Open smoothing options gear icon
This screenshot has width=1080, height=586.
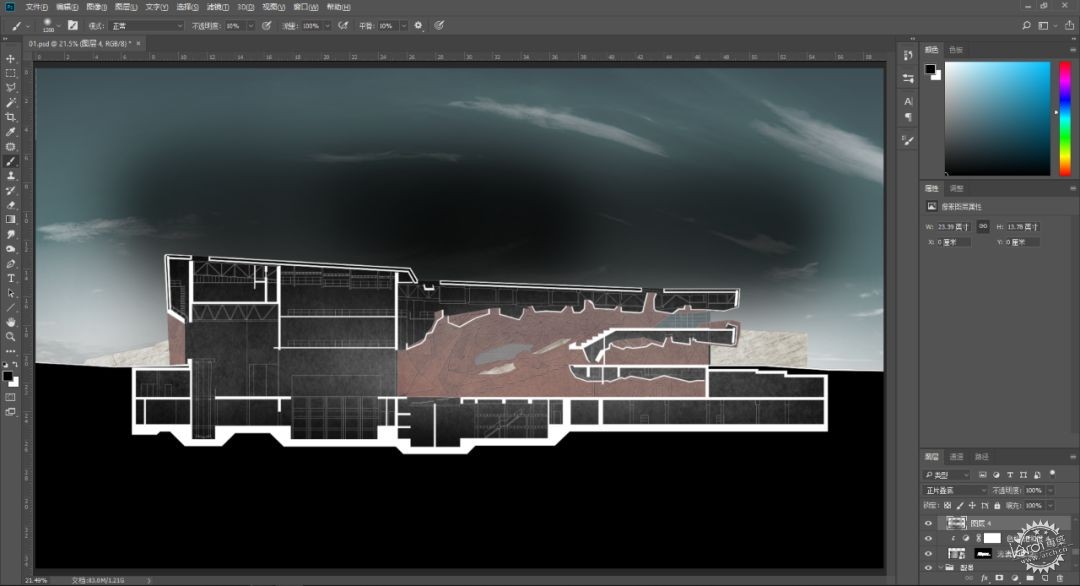[418, 25]
